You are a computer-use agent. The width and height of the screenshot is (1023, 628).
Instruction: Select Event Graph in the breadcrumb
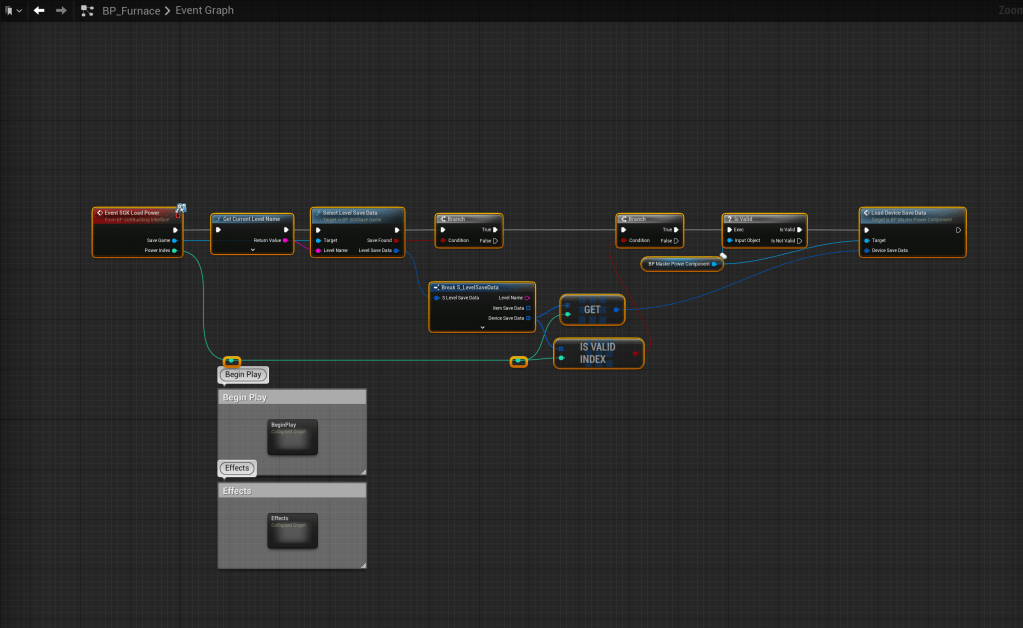[x=205, y=10]
